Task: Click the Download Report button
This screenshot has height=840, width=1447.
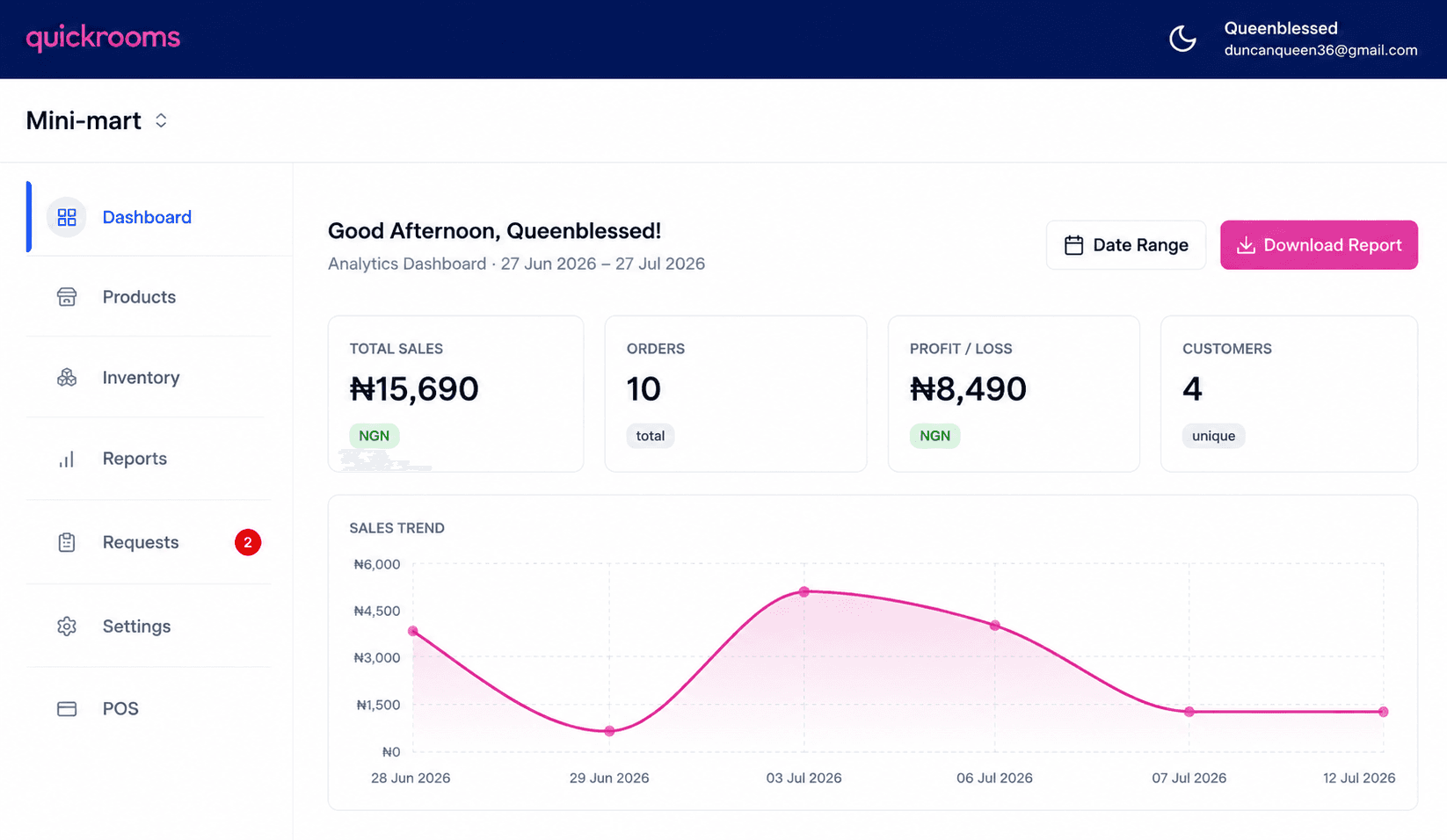Action: pyautogui.click(x=1319, y=245)
